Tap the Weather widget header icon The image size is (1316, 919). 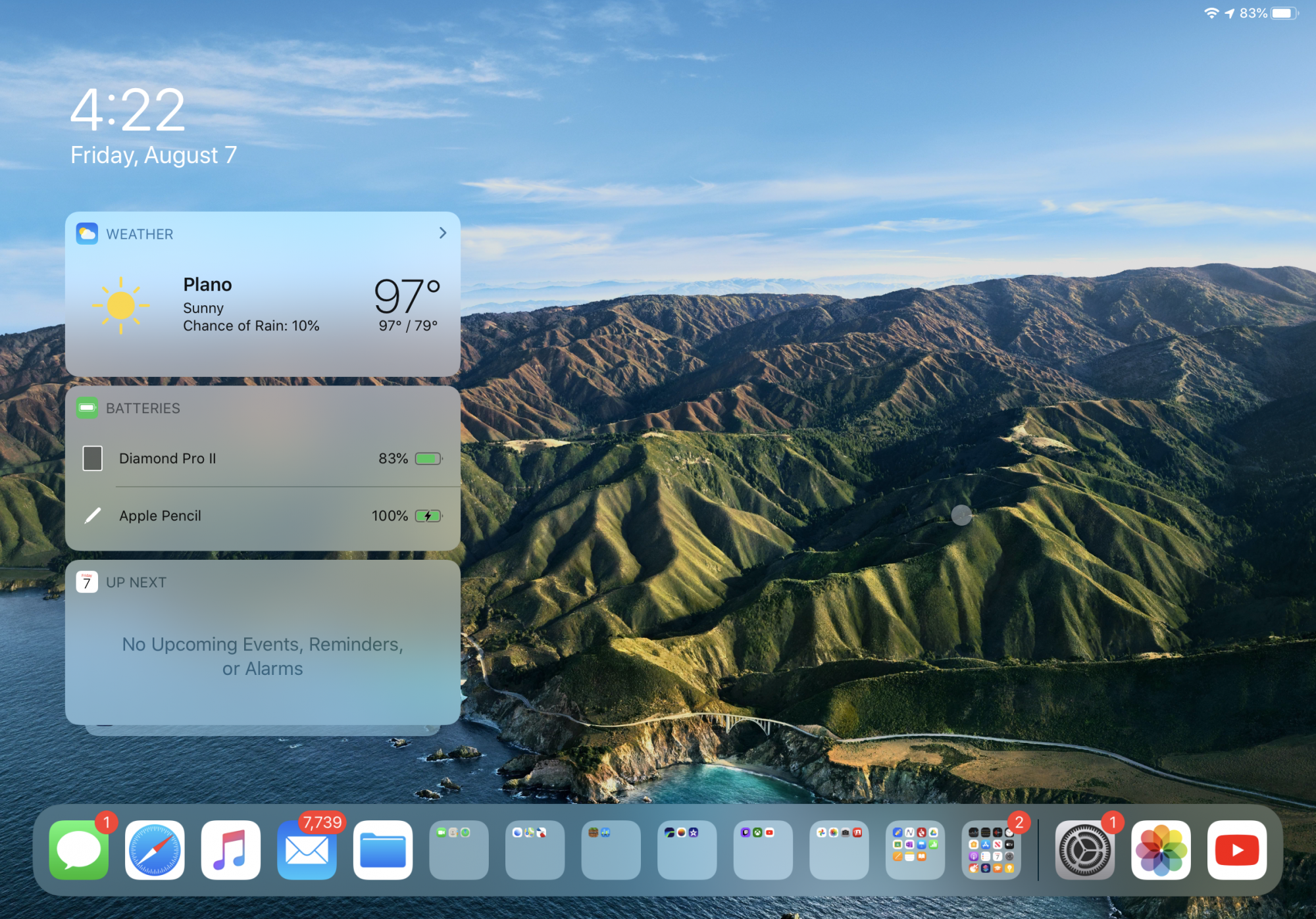(x=87, y=234)
